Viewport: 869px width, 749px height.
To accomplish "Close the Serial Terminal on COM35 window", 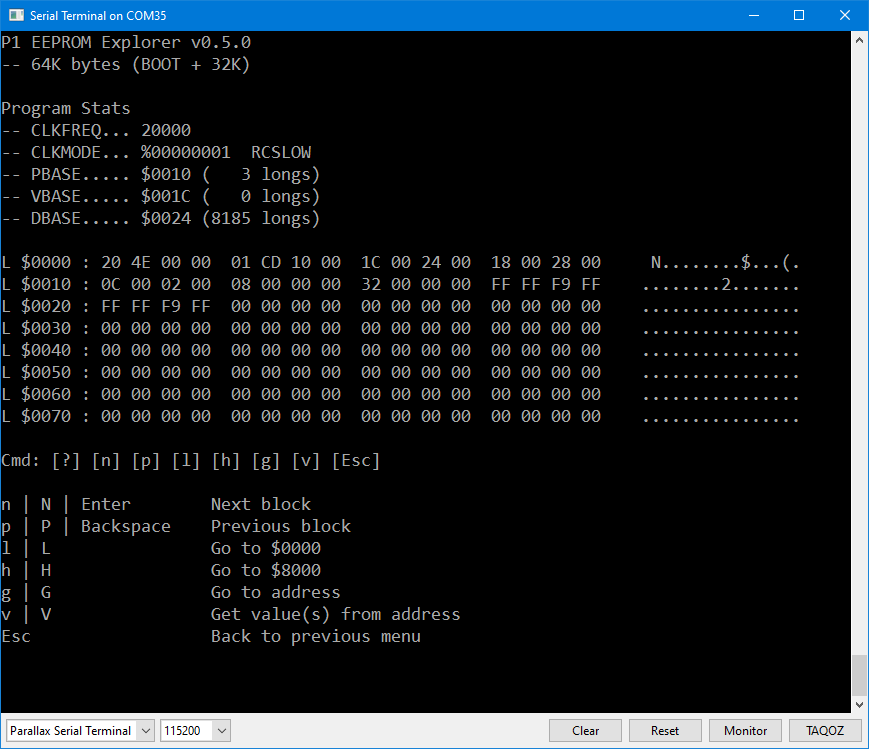I will (x=844, y=15).
